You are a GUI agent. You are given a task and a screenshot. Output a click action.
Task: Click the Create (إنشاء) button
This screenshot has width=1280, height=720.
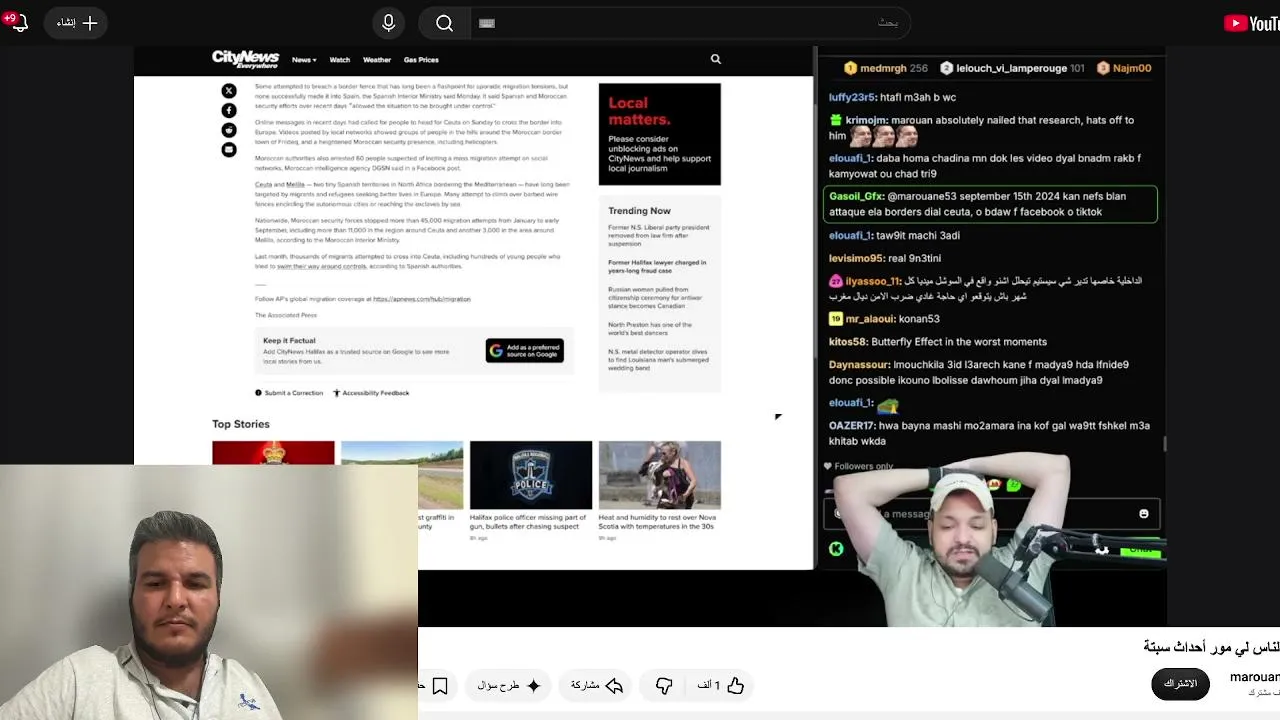point(77,23)
